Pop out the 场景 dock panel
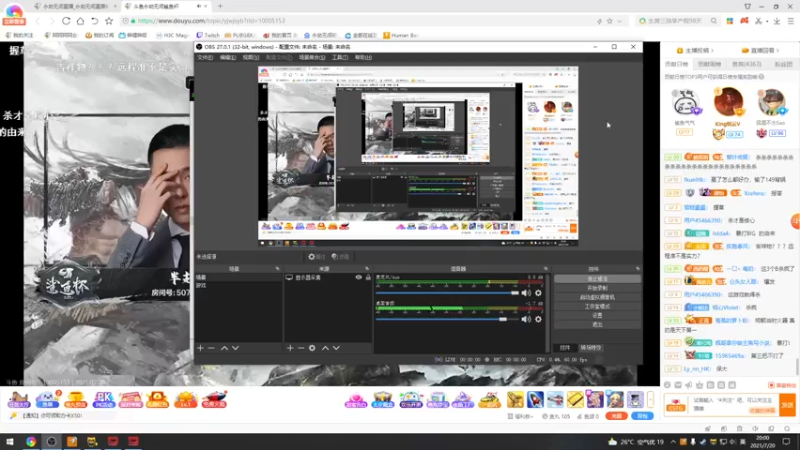Screen dimensions: 800x450 [278, 269]
